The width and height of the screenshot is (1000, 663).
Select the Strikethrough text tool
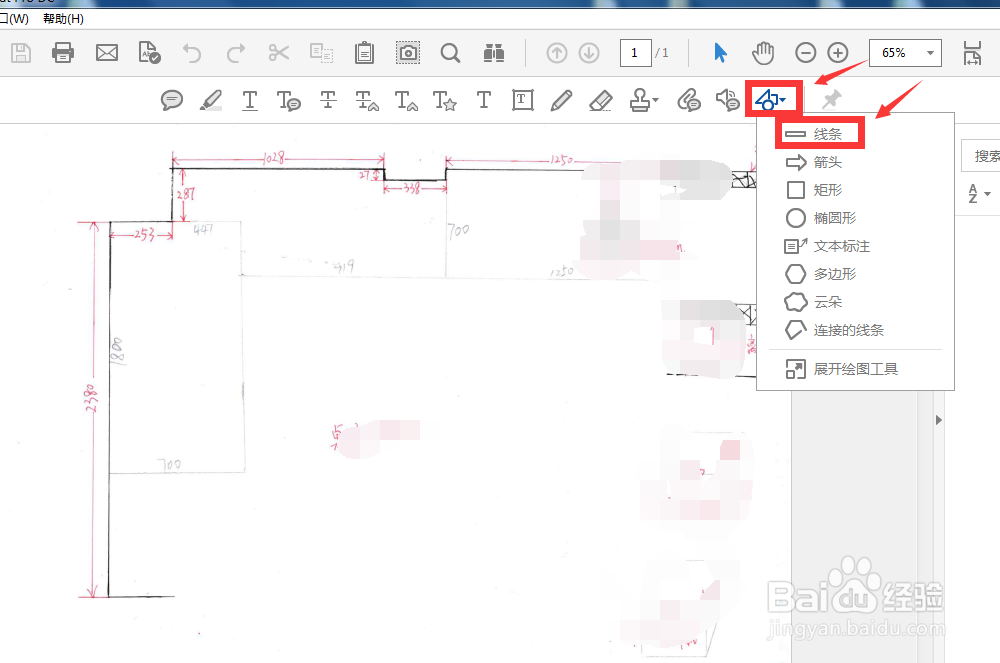tap(328, 100)
